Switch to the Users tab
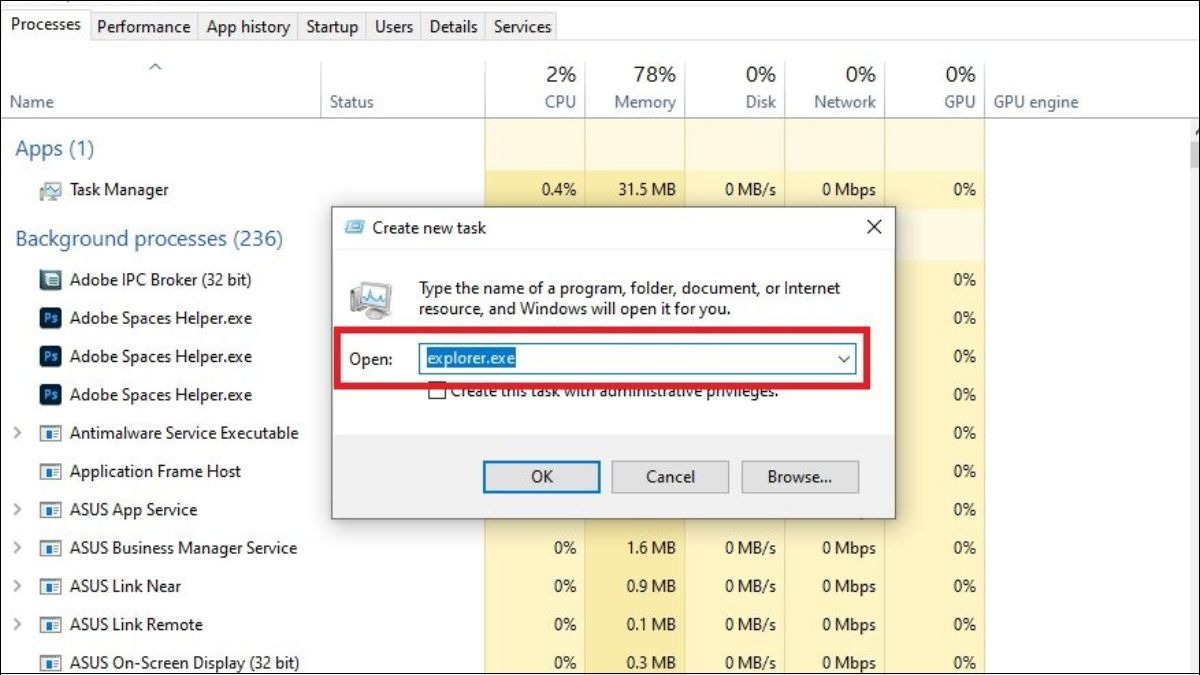 point(394,27)
